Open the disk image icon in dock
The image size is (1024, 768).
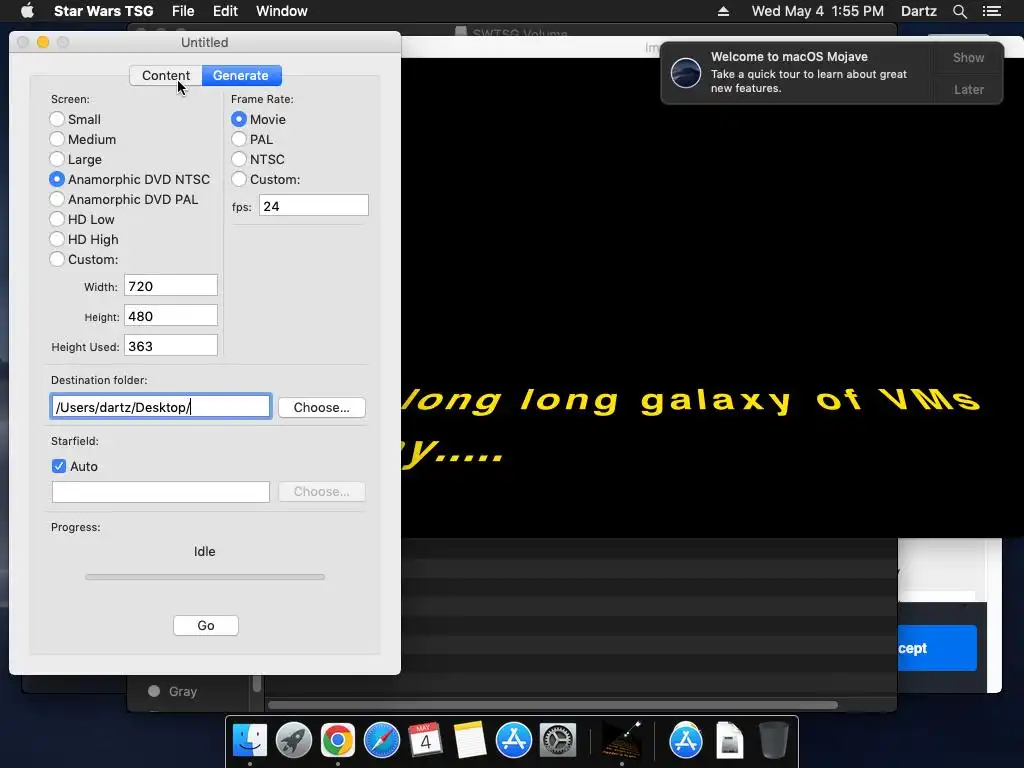pyautogui.click(x=729, y=741)
